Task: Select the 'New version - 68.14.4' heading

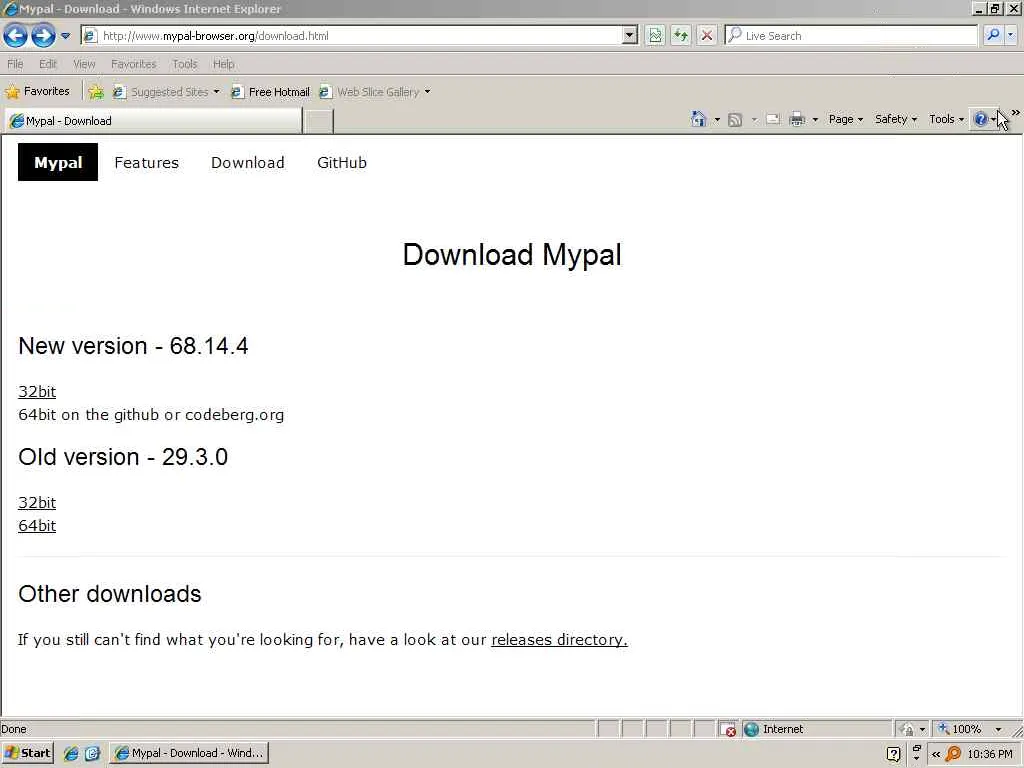Action: [x=133, y=346]
